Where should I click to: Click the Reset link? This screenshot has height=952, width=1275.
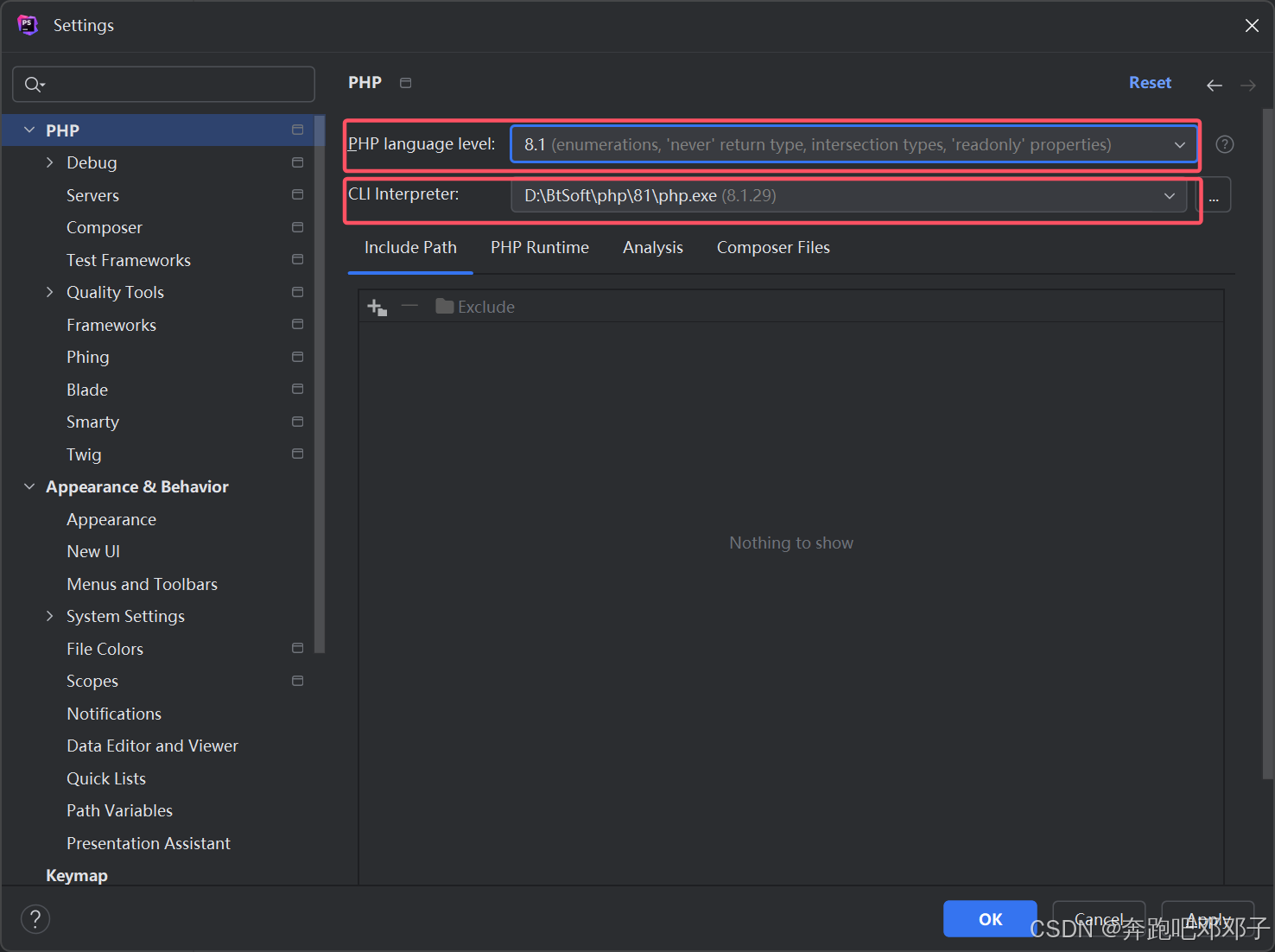[x=1150, y=83]
